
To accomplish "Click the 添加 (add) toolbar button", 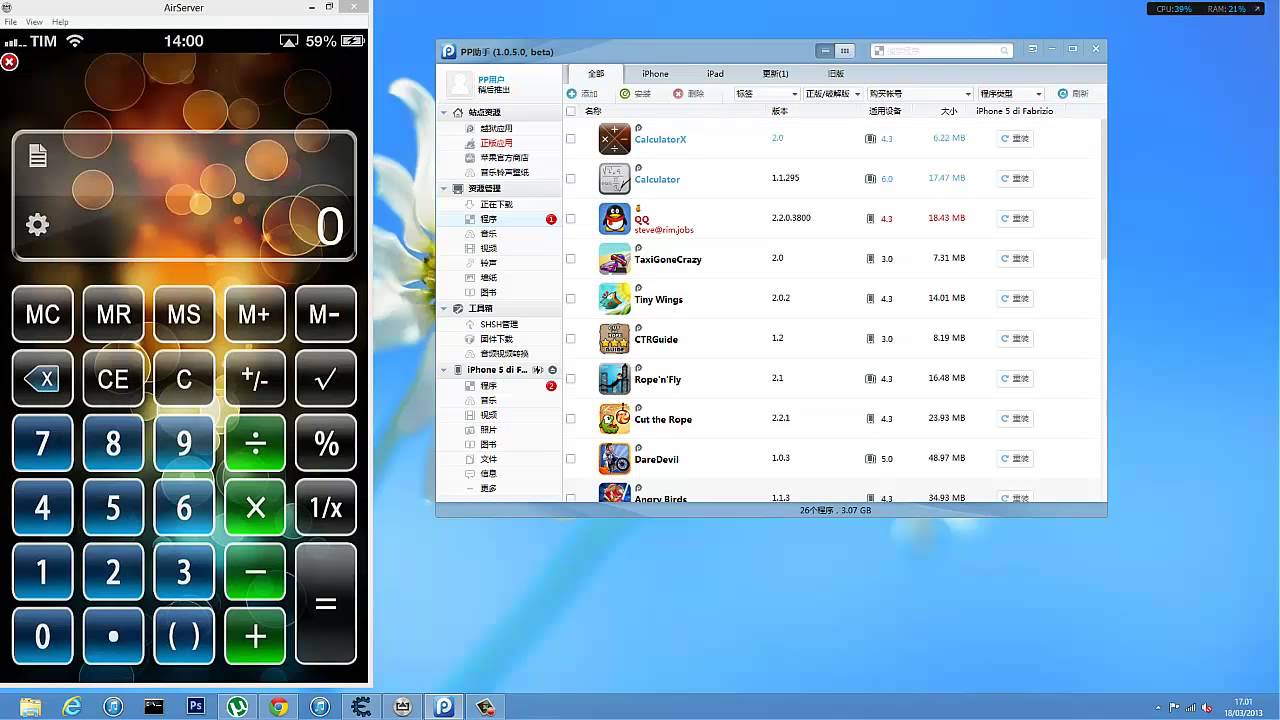I will 582,93.
